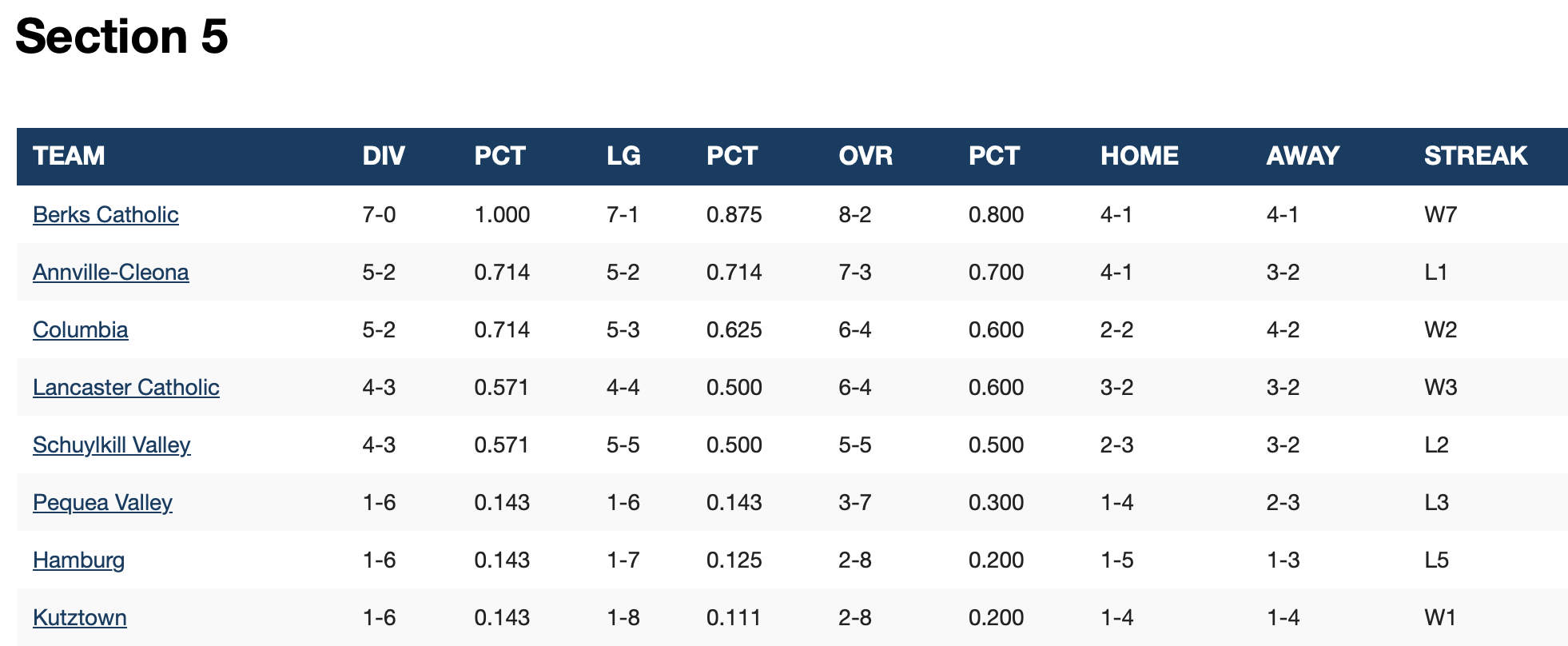Click the PCT header right of OVR
This screenshot has width=1568, height=646.
[994, 155]
